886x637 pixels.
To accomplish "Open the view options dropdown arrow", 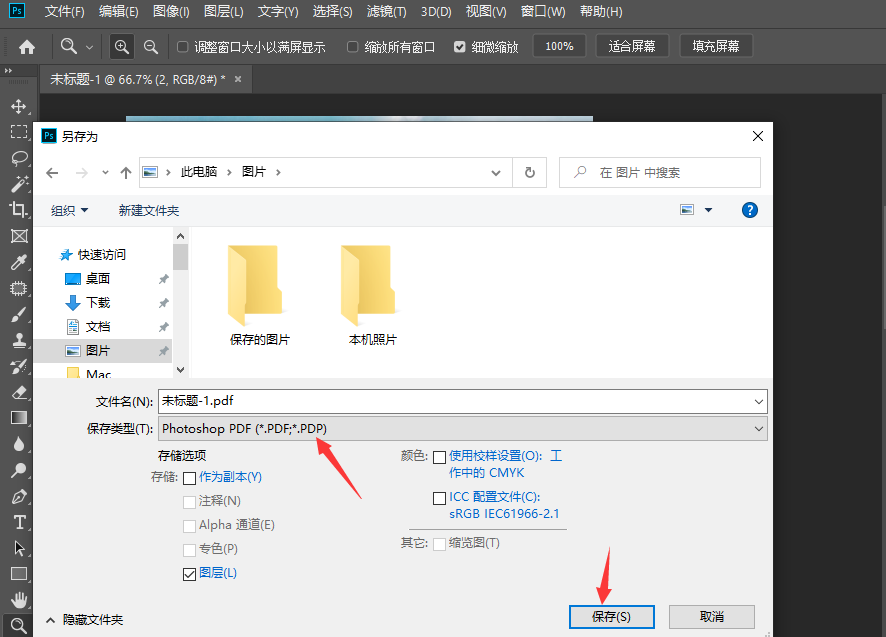I will coord(708,210).
